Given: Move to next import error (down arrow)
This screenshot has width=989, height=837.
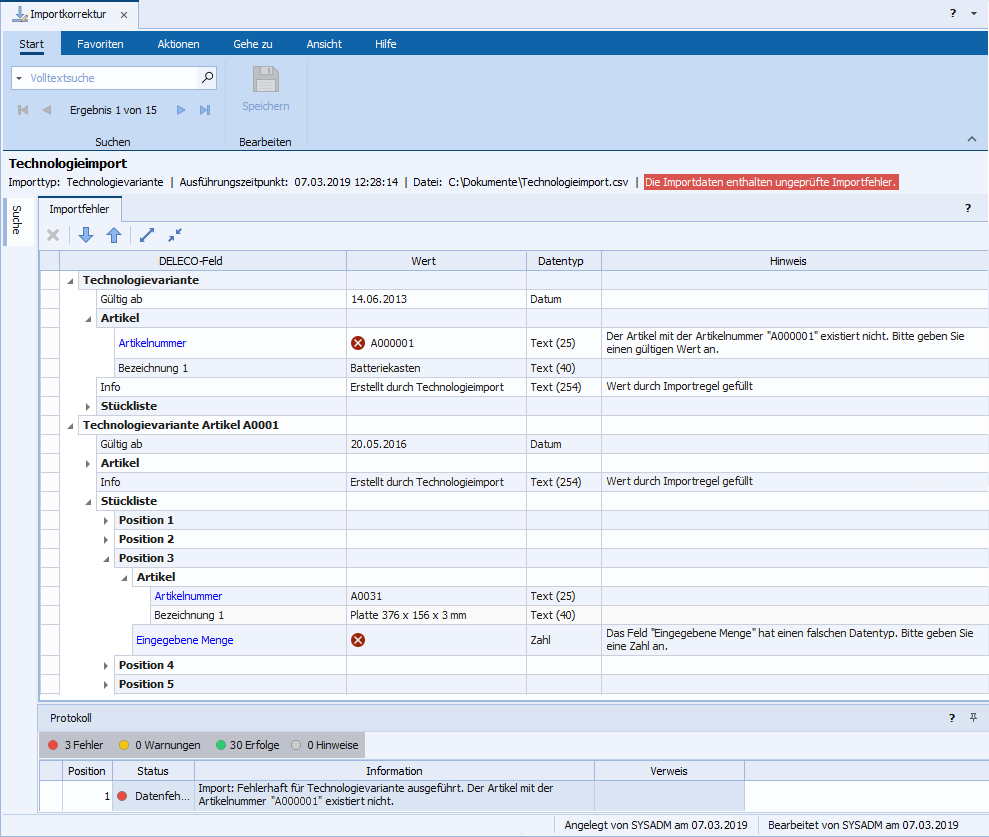Looking at the screenshot, I should [86, 235].
